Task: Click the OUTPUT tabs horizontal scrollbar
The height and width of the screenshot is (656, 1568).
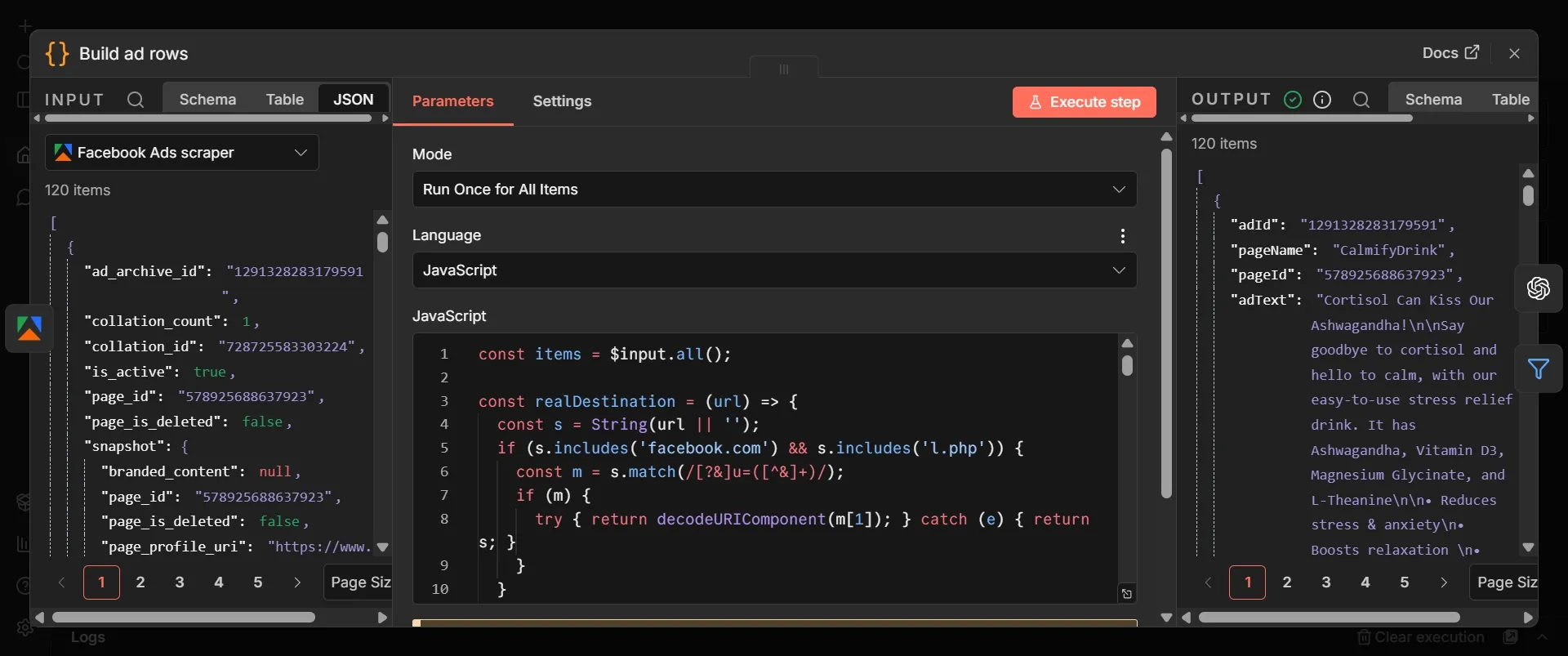Action: [1302, 118]
